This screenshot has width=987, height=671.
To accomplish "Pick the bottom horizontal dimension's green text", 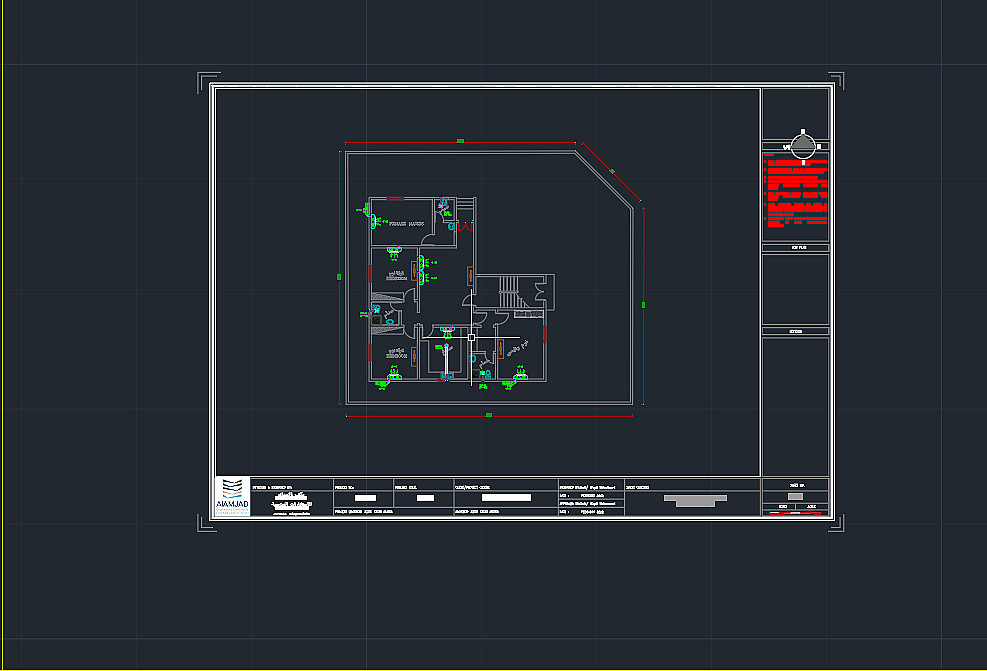I will [489, 415].
